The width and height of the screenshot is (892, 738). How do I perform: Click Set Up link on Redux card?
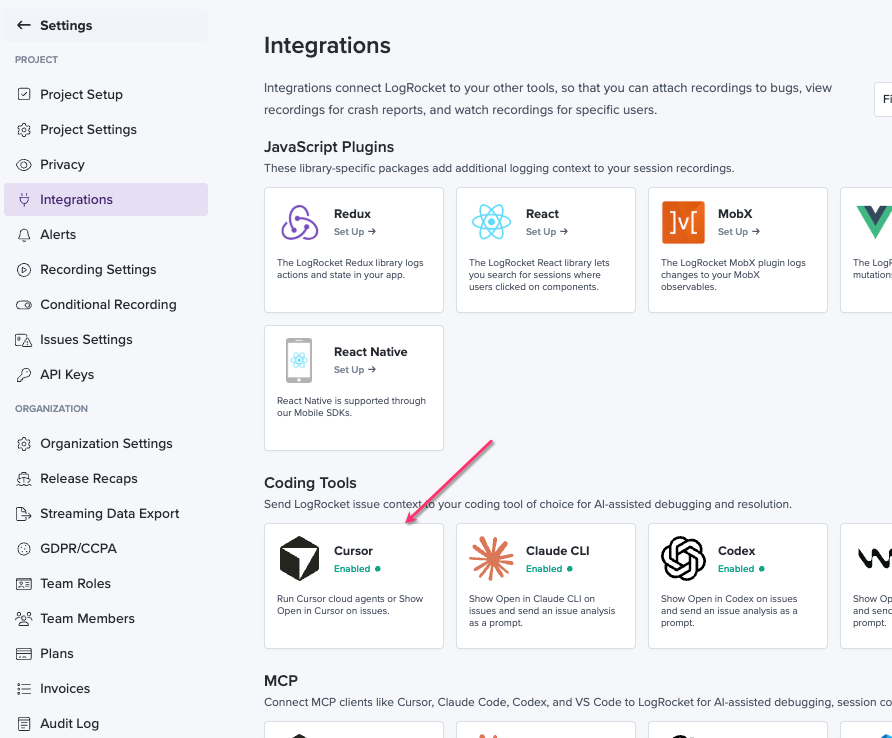click(354, 232)
